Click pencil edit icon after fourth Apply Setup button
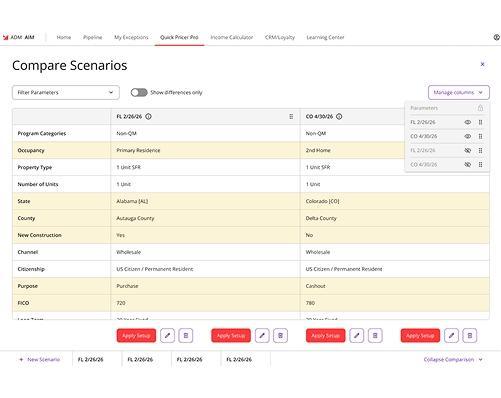This screenshot has height=398, width=501. pos(451,335)
